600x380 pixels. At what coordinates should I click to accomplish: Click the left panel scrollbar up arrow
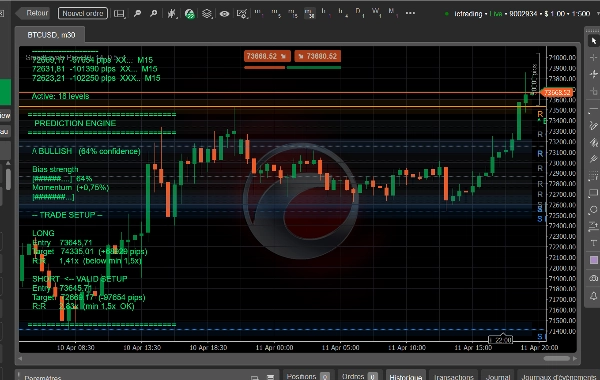click(x=8, y=163)
